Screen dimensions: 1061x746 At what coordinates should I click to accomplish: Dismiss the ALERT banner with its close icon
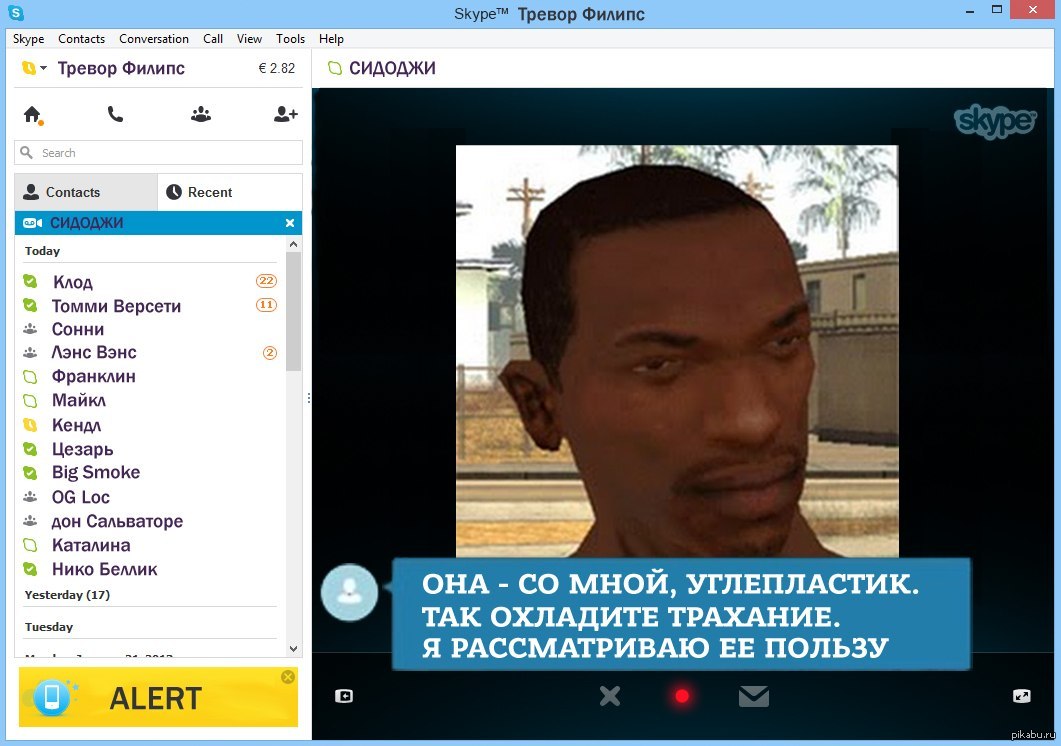[288, 677]
